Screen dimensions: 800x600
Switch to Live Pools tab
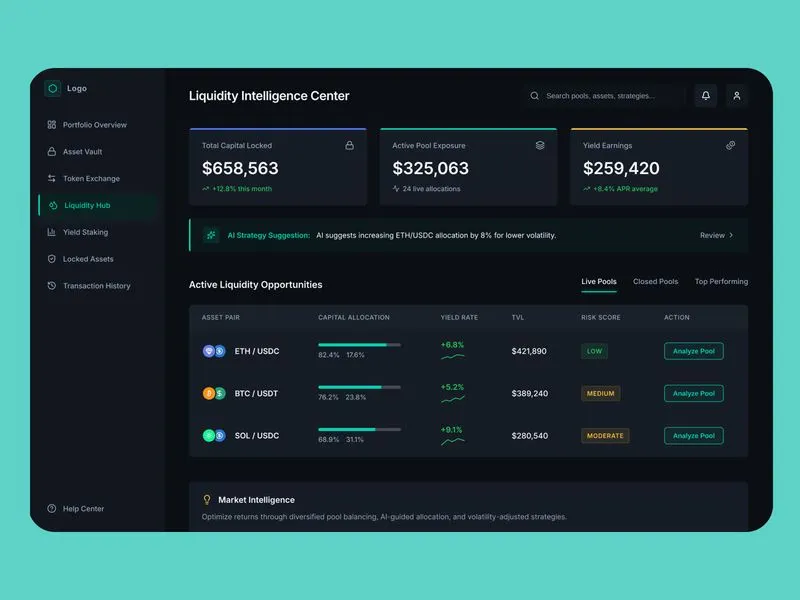pyautogui.click(x=599, y=281)
